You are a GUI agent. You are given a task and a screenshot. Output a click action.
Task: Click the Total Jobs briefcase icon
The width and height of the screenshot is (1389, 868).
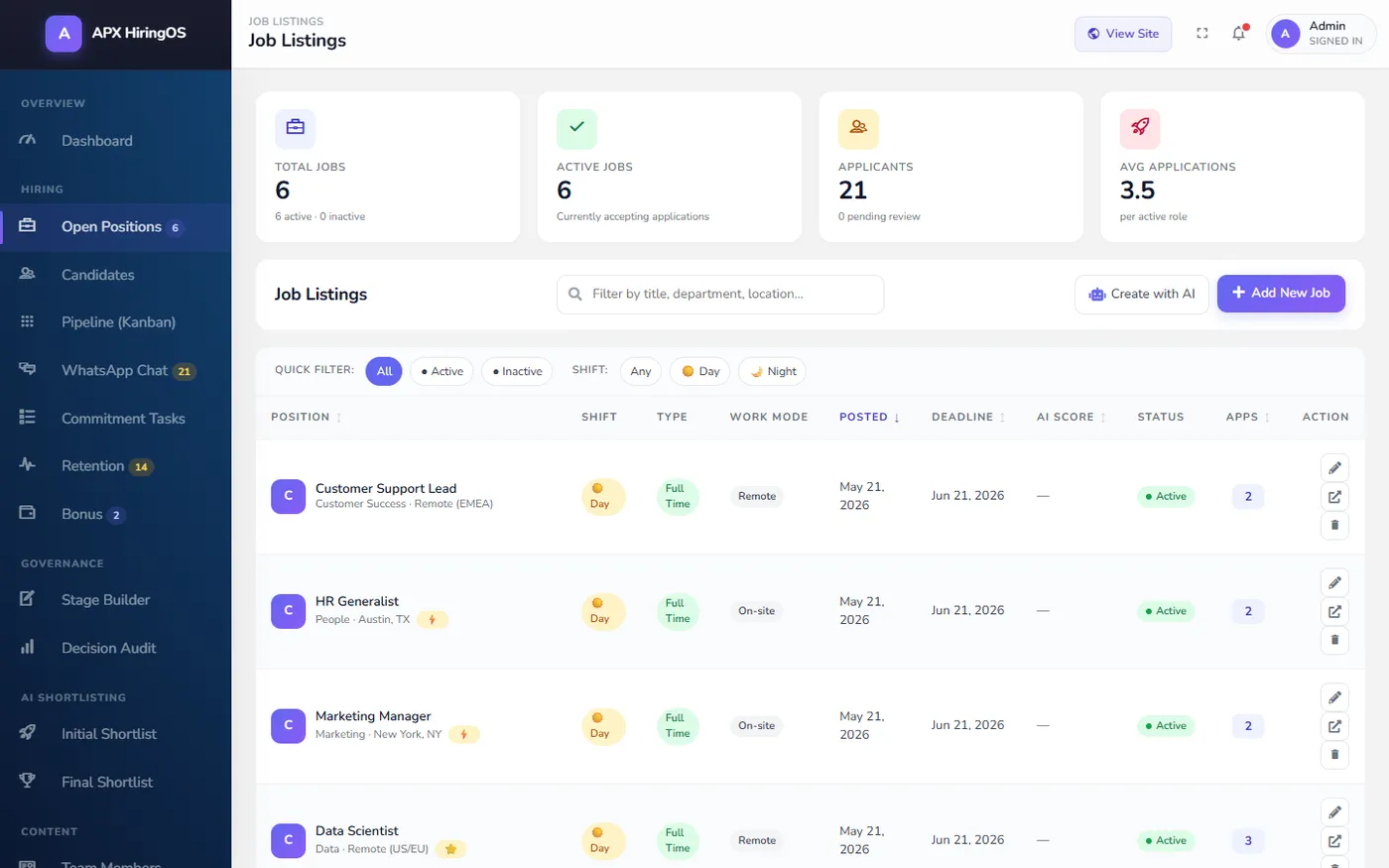point(295,129)
